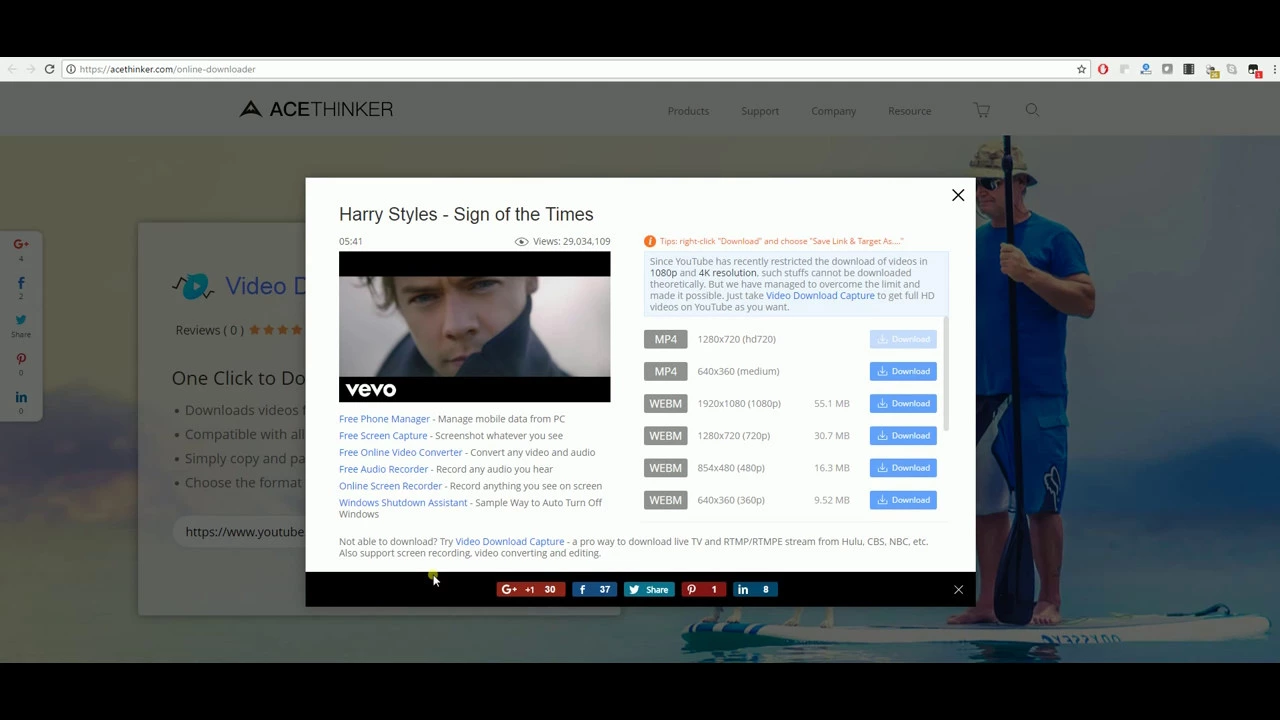Image resolution: width=1280 pixels, height=720 pixels.
Task: Click the 'Harry Styles - Sign of the Times' title
Action: [466, 214]
